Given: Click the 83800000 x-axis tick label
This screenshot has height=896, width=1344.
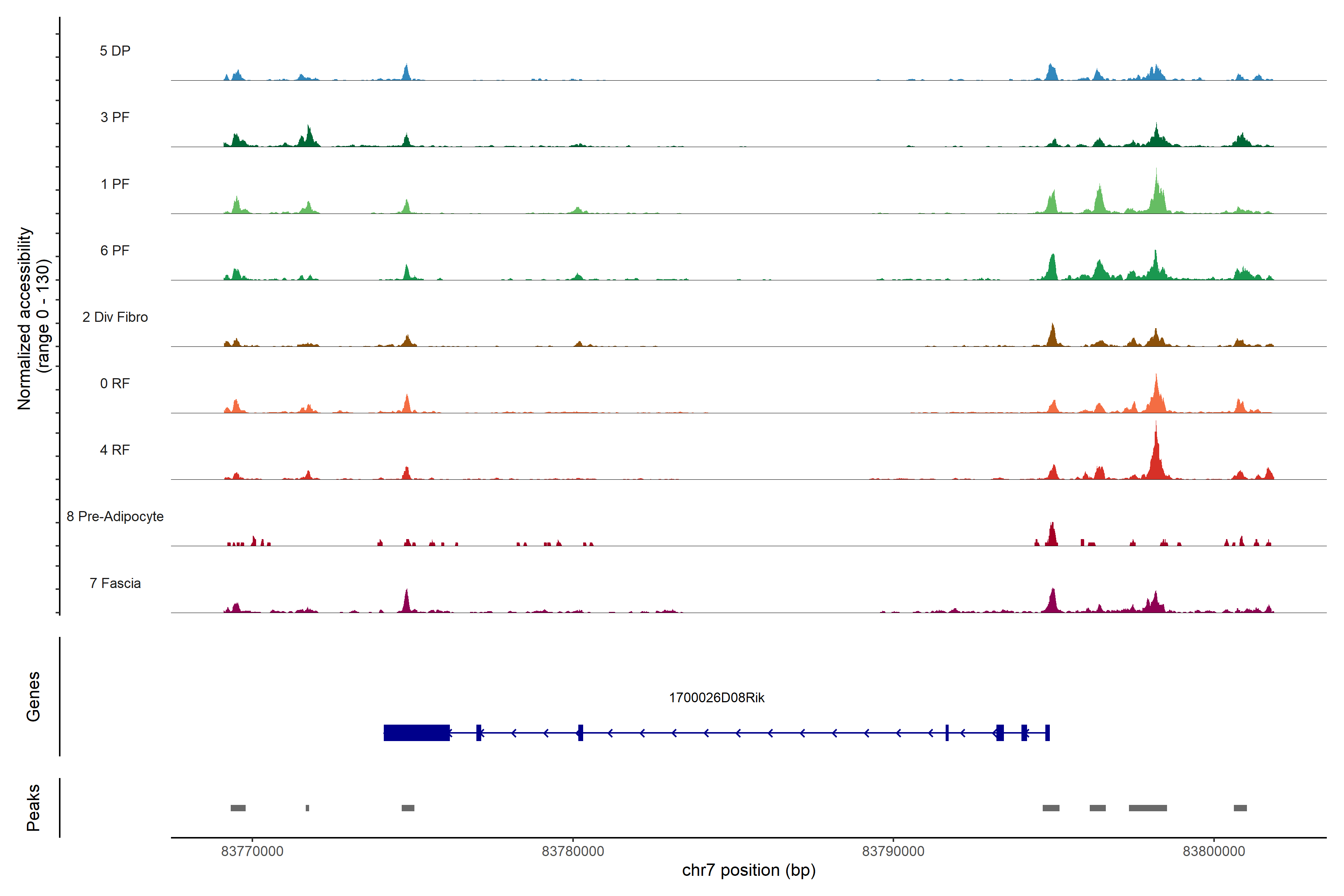Looking at the screenshot, I should (x=1214, y=851).
